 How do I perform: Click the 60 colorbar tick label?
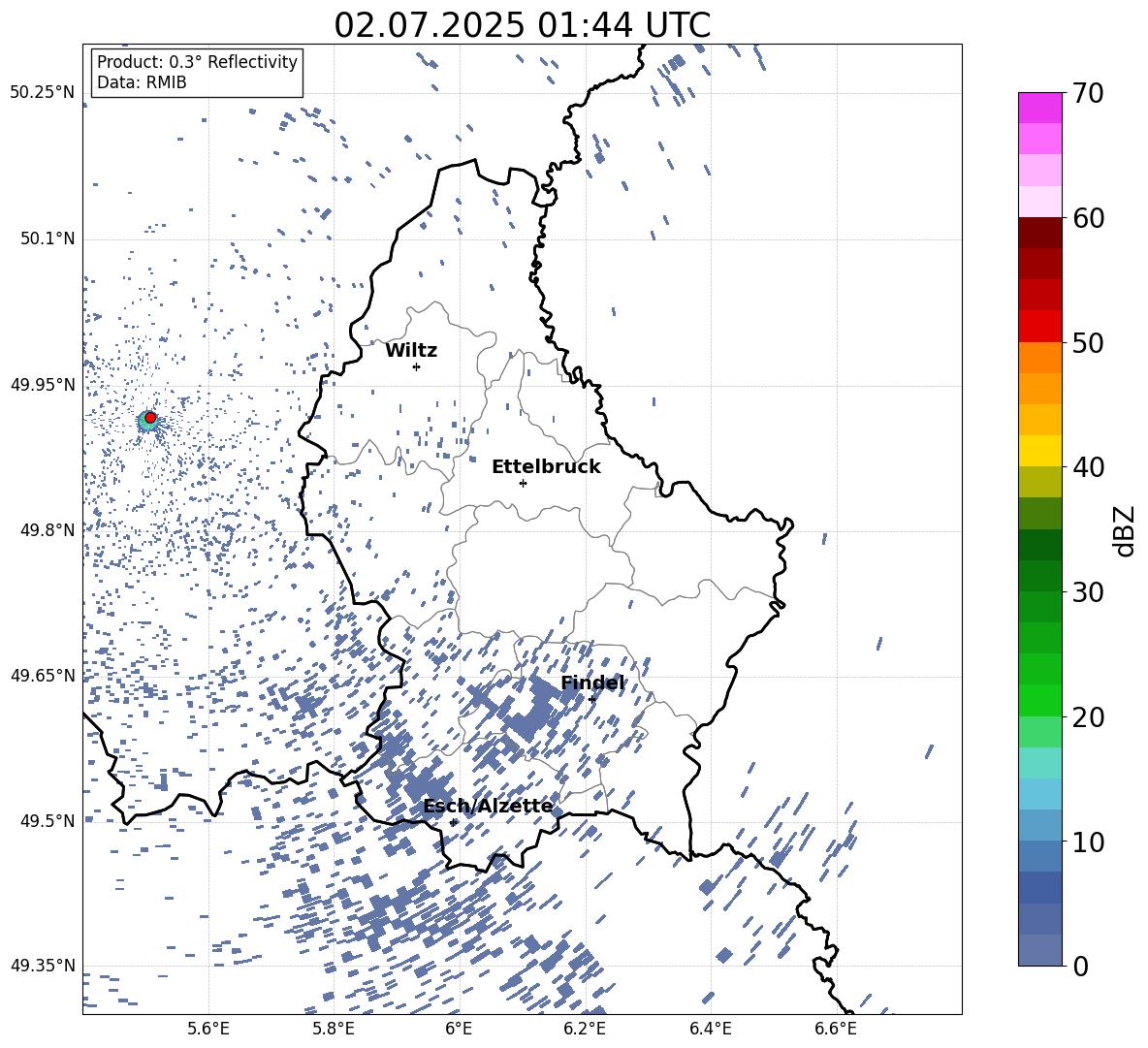click(x=1088, y=218)
